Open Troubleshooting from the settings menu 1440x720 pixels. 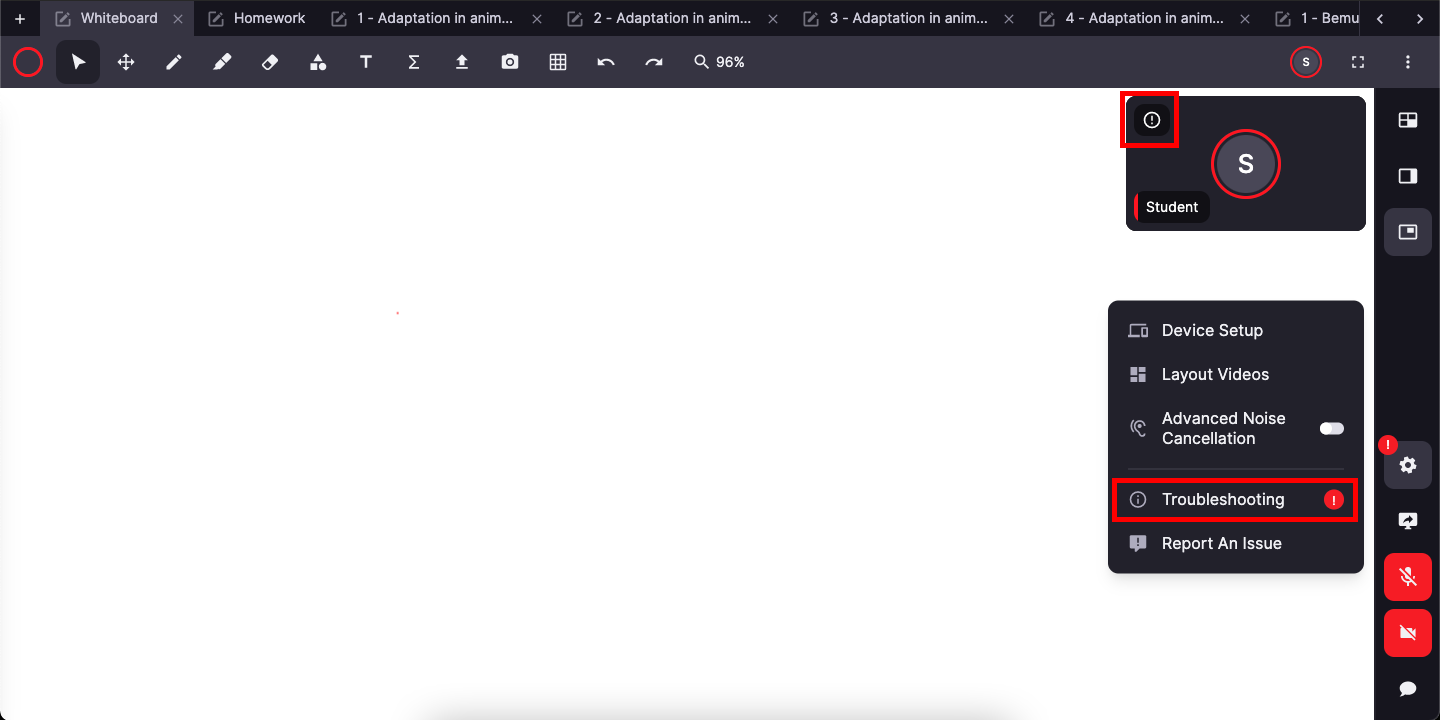(x=1223, y=500)
